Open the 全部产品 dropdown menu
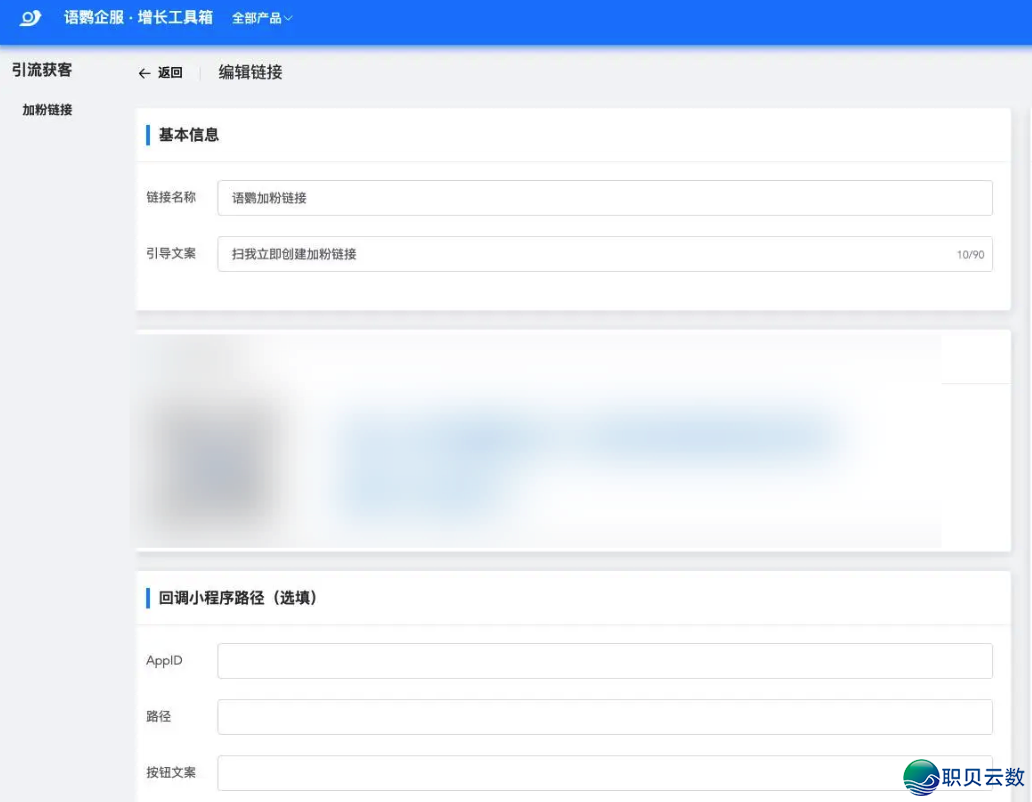Screen dimensions: 1032x802 coord(262,18)
